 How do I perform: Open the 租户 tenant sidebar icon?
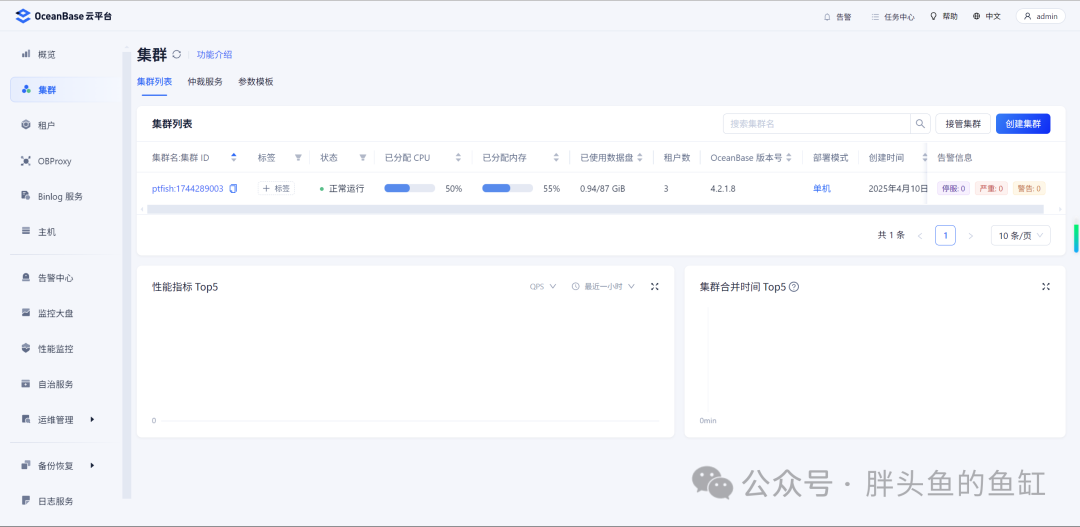tap(26, 125)
